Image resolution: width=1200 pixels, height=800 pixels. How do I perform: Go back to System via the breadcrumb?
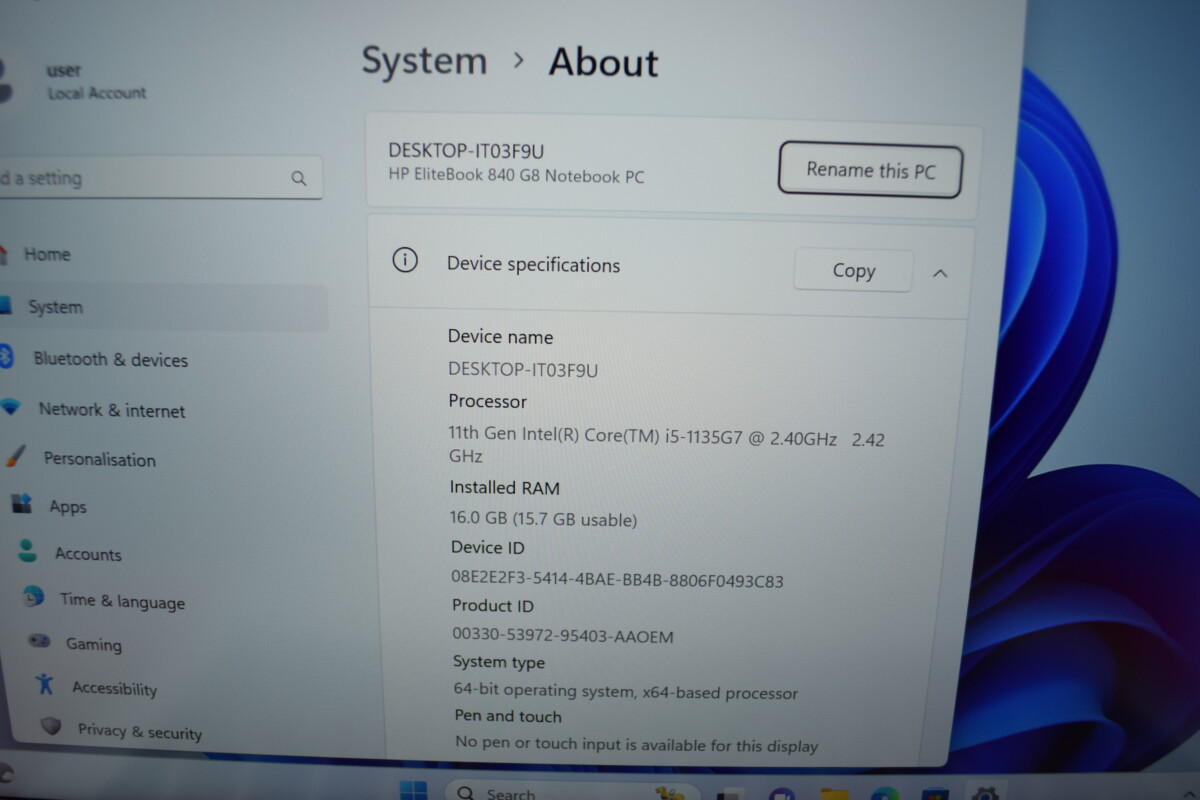click(424, 62)
